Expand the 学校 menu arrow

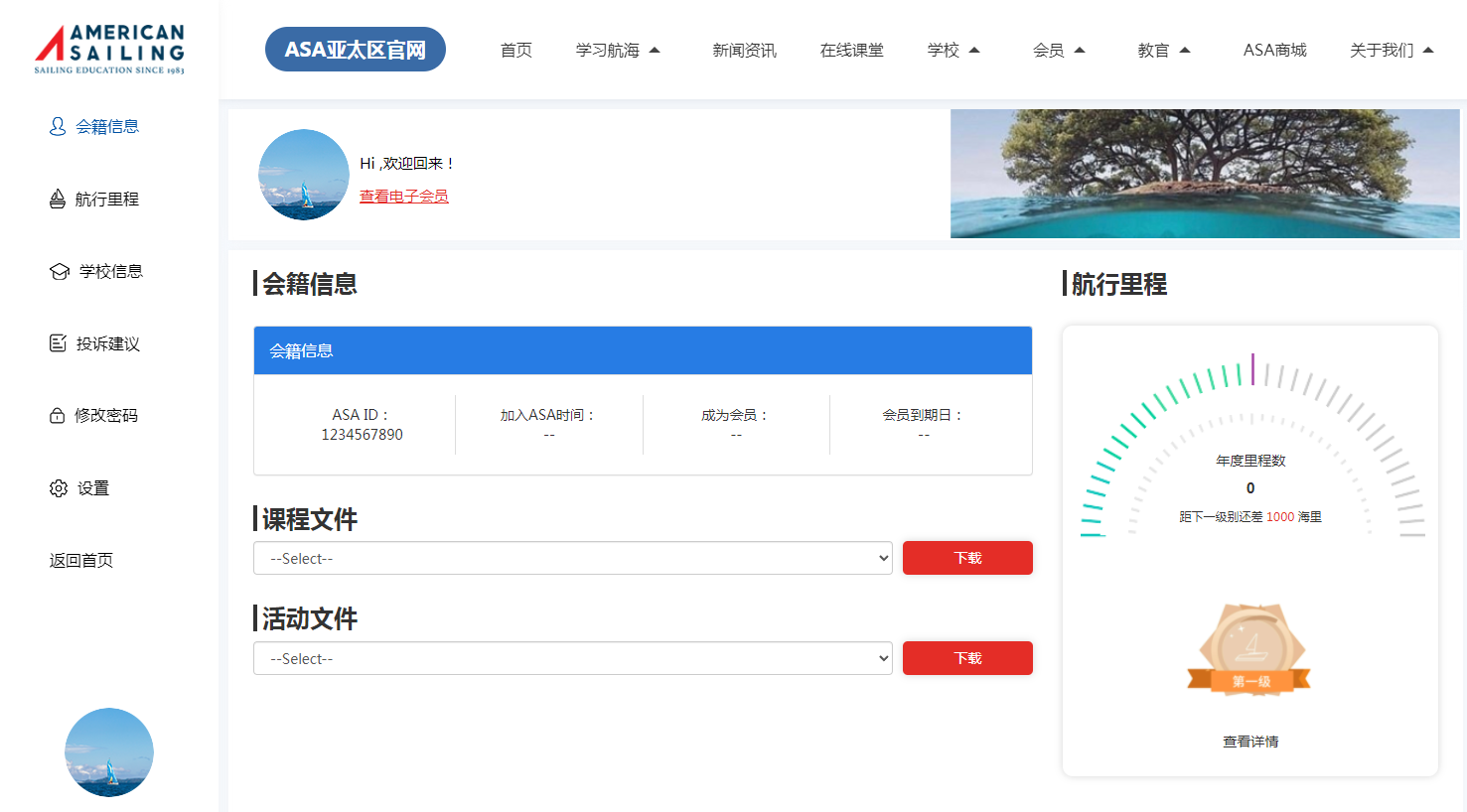point(974,50)
